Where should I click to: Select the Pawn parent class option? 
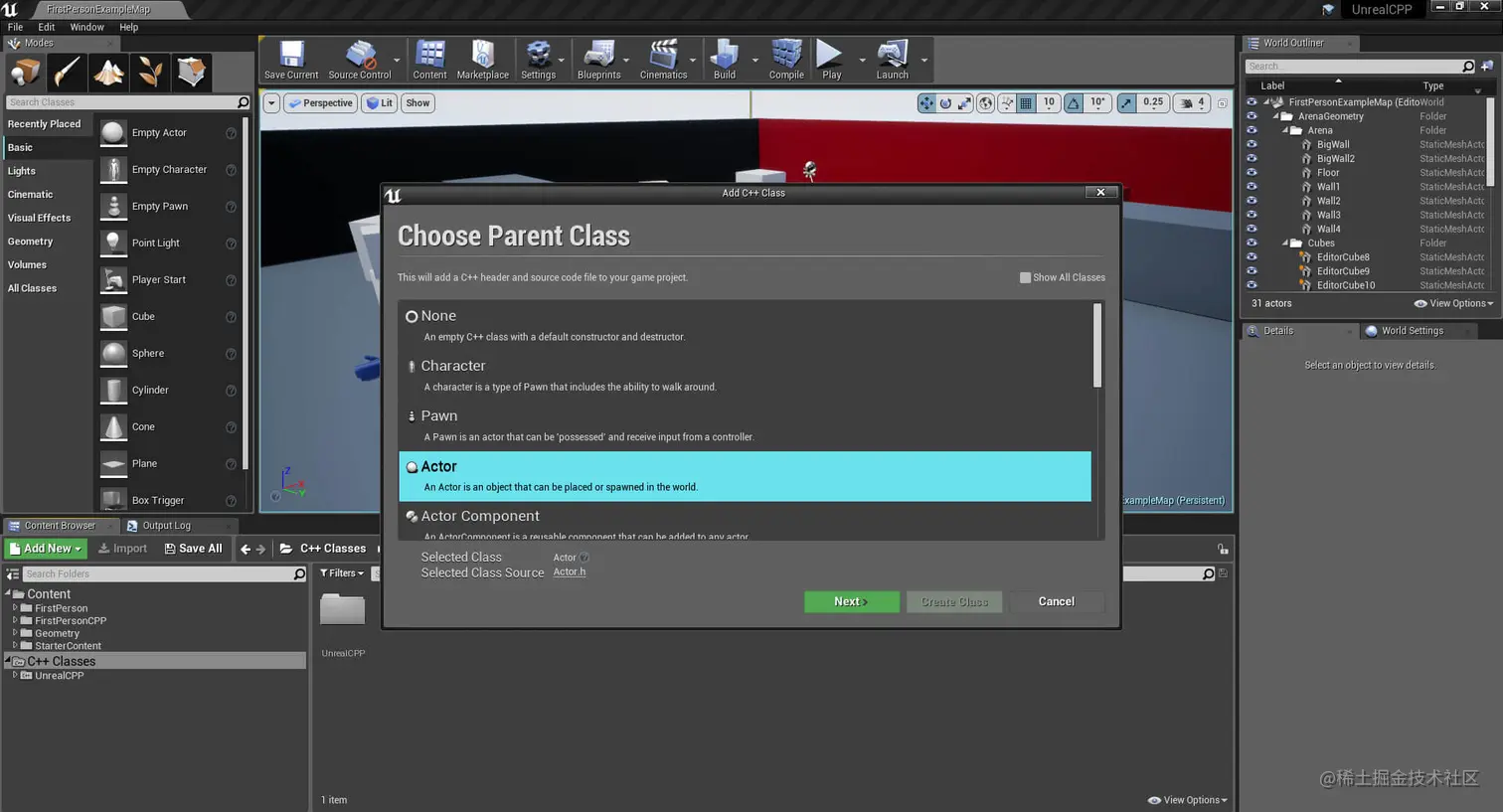point(745,425)
